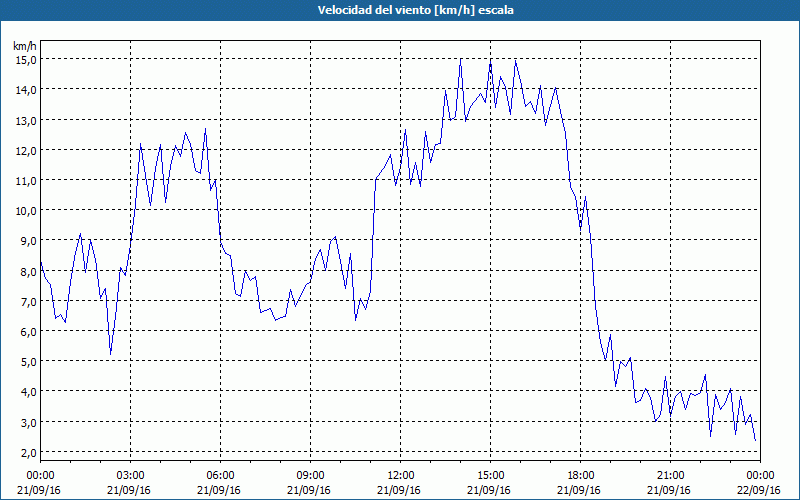Screen dimensions: 800x500
Task: Click the 15:00 time axis label
Action: pyautogui.click(x=490, y=476)
